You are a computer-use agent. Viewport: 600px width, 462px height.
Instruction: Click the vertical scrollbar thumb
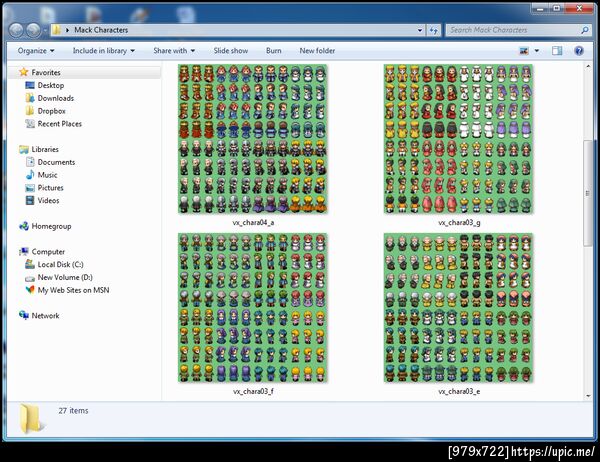(x=588, y=193)
